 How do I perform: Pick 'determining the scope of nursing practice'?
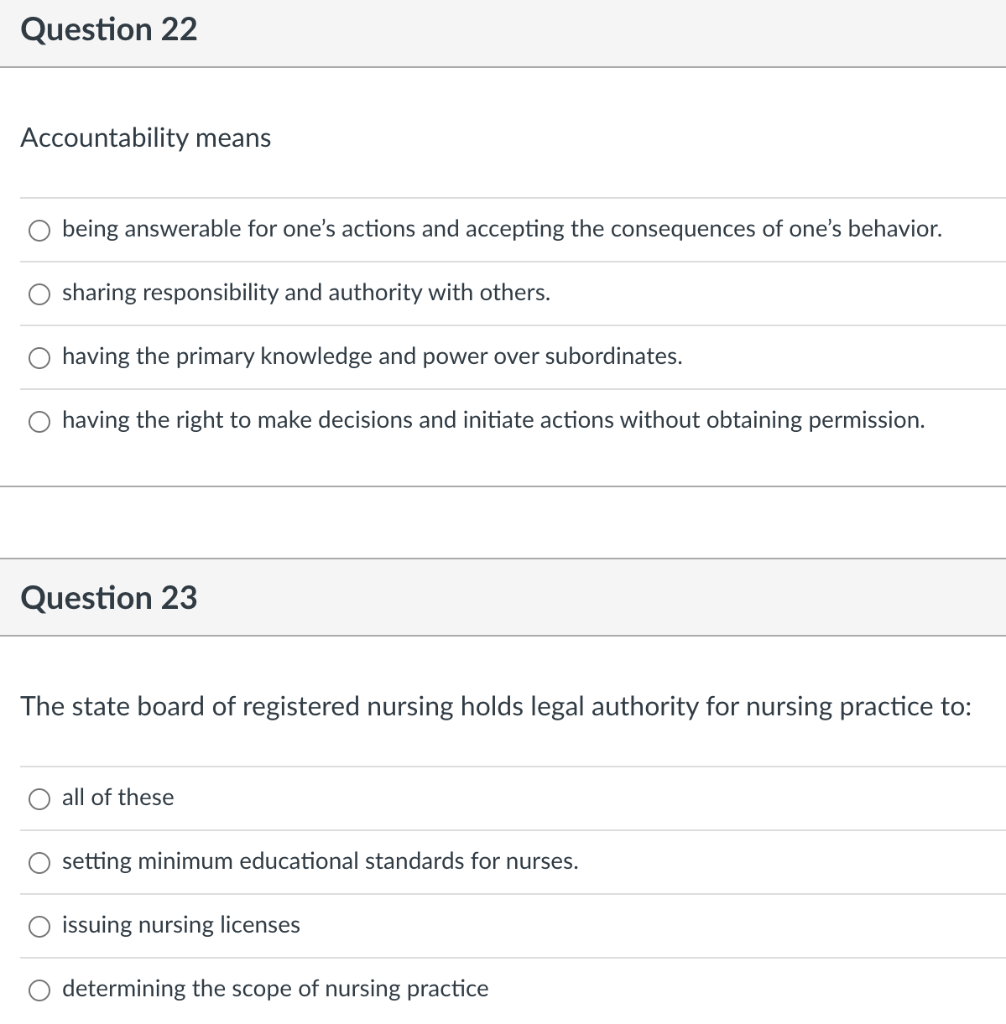pyautogui.click(x=275, y=989)
